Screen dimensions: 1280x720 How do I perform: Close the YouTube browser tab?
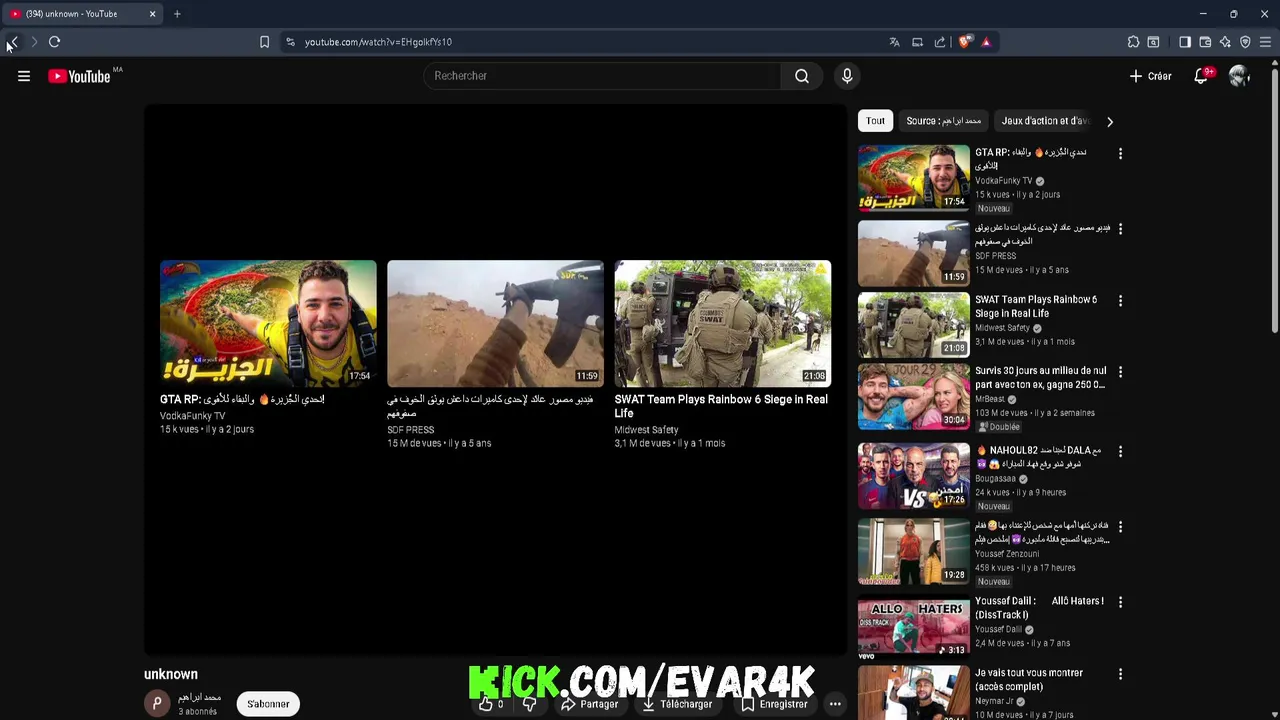(x=152, y=14)
